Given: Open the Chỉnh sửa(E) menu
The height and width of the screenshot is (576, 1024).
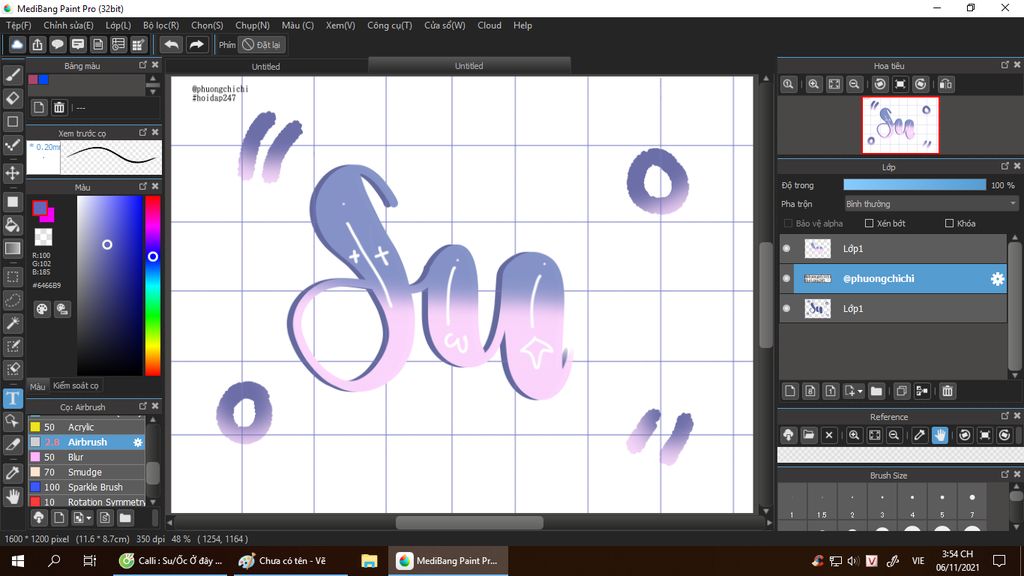Looking at the screenshot, I should click(69, 25).
